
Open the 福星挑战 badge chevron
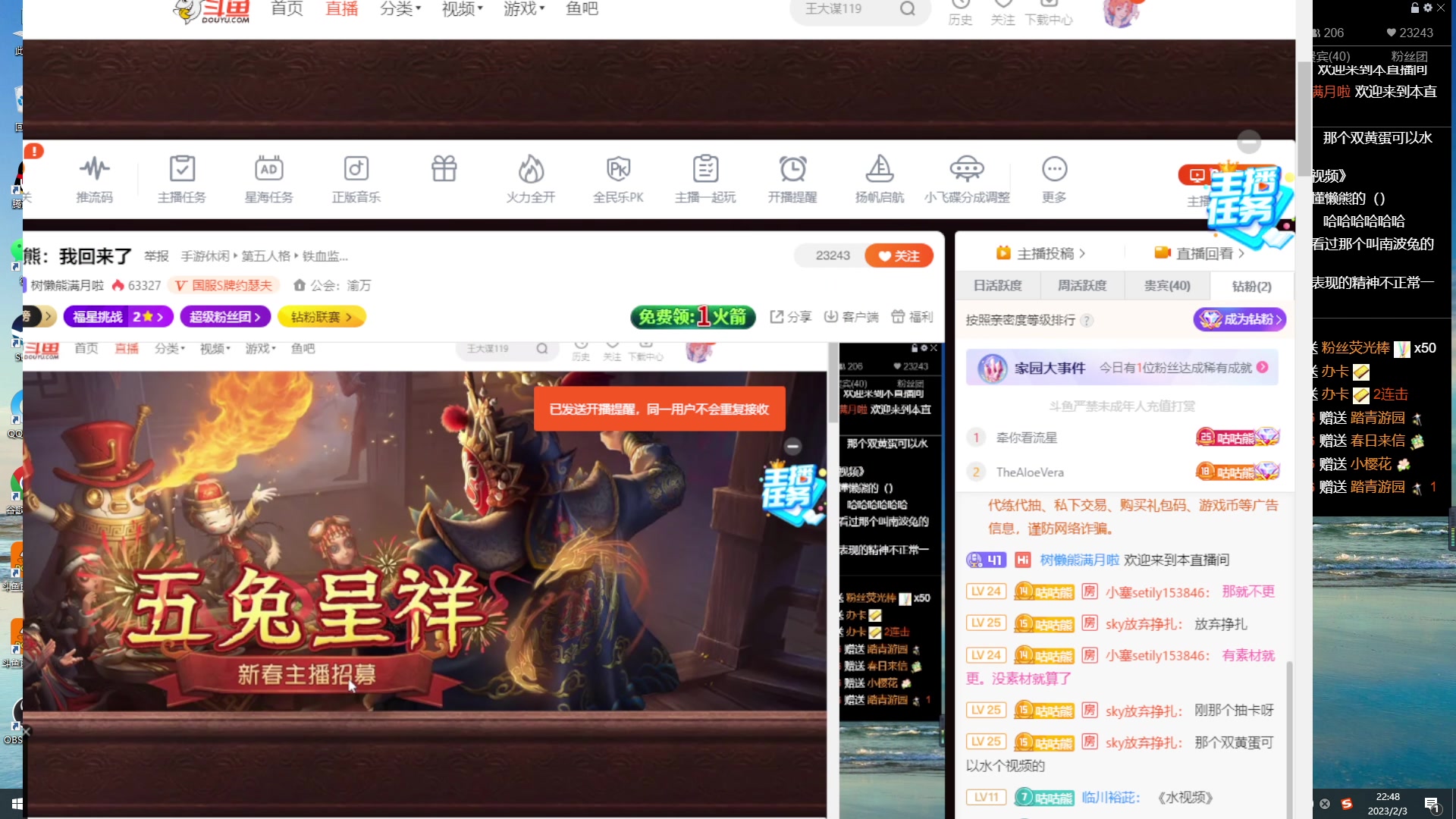click(x=160, y=317)
